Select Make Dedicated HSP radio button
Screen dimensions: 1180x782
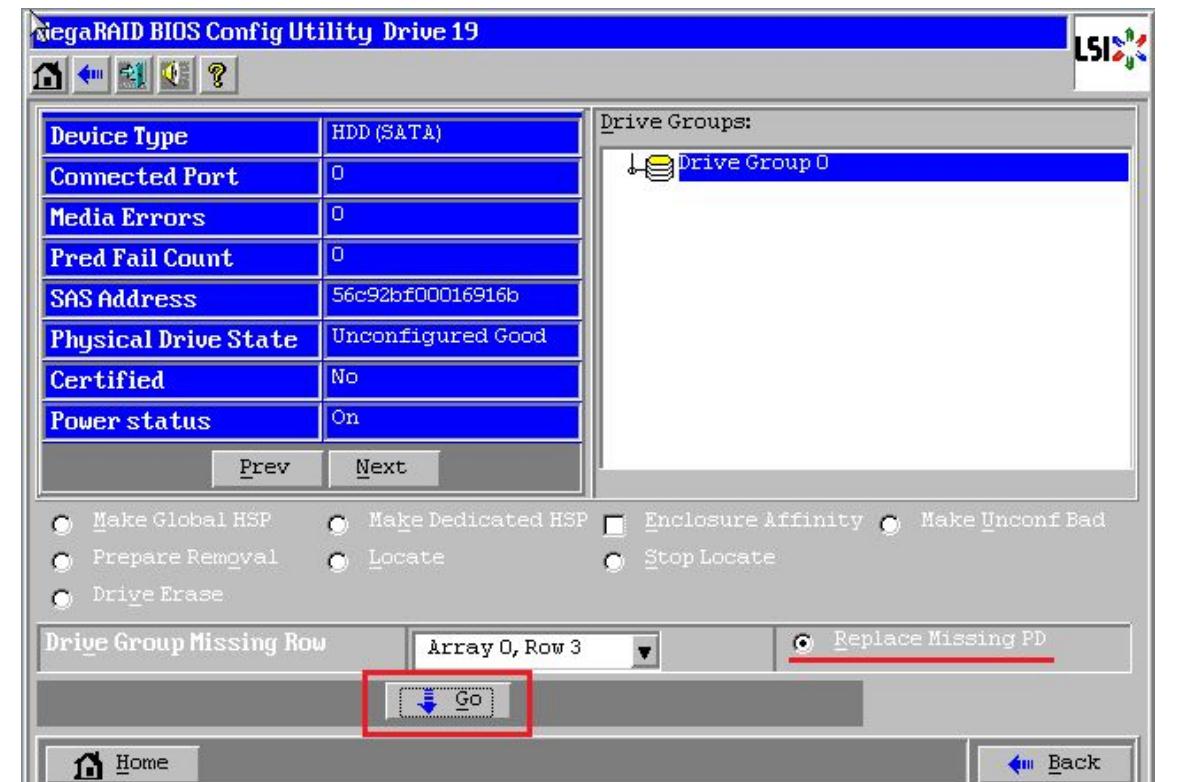339,524
